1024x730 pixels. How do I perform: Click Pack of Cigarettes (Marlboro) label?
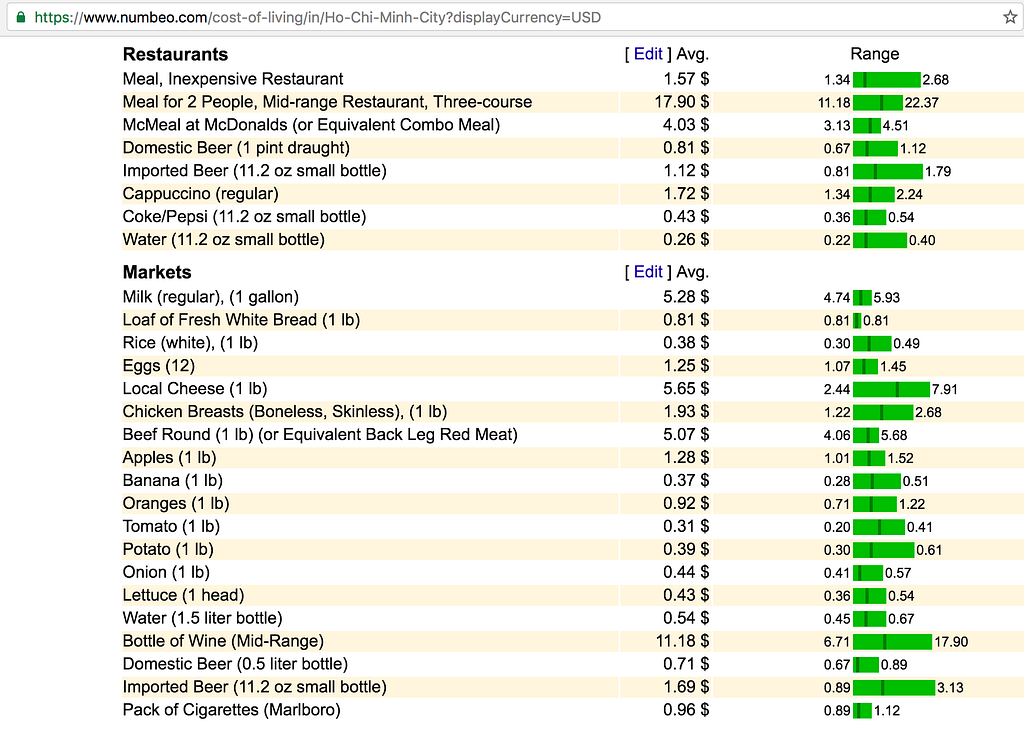click(231, 710)
